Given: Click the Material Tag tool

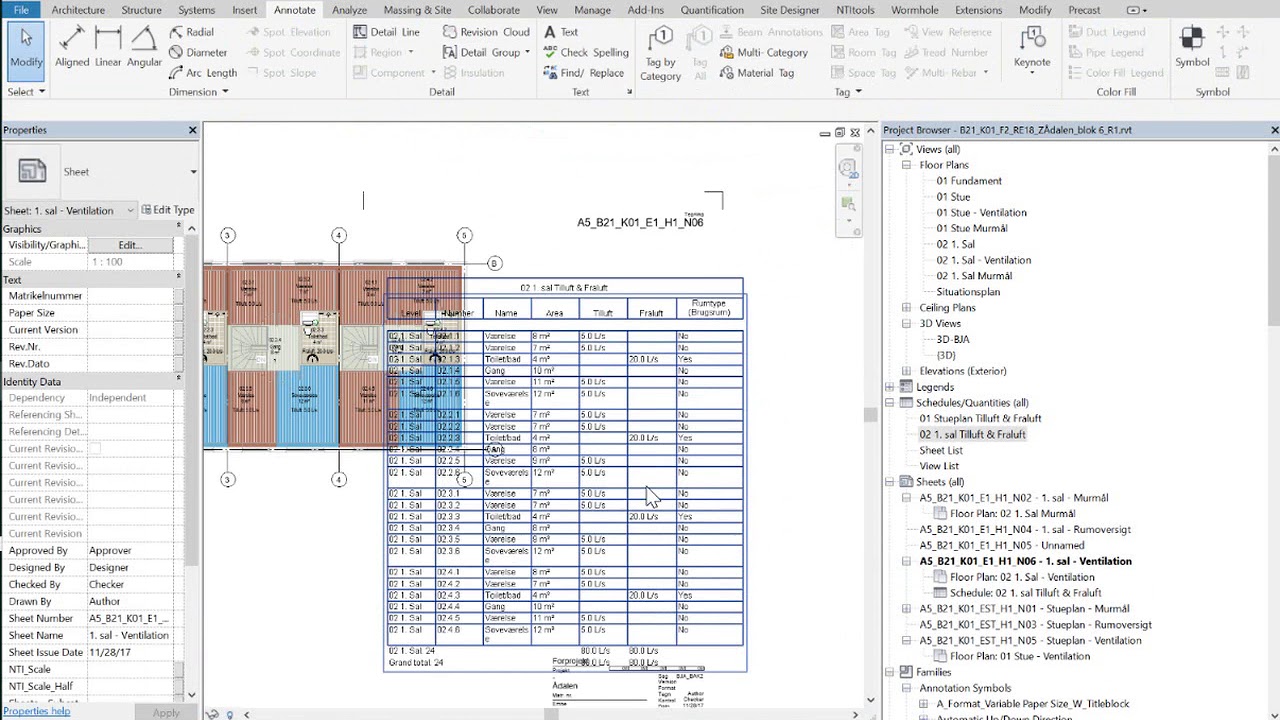Looking at the screenshot, I should pyautogui.click(x=757, y=73).
